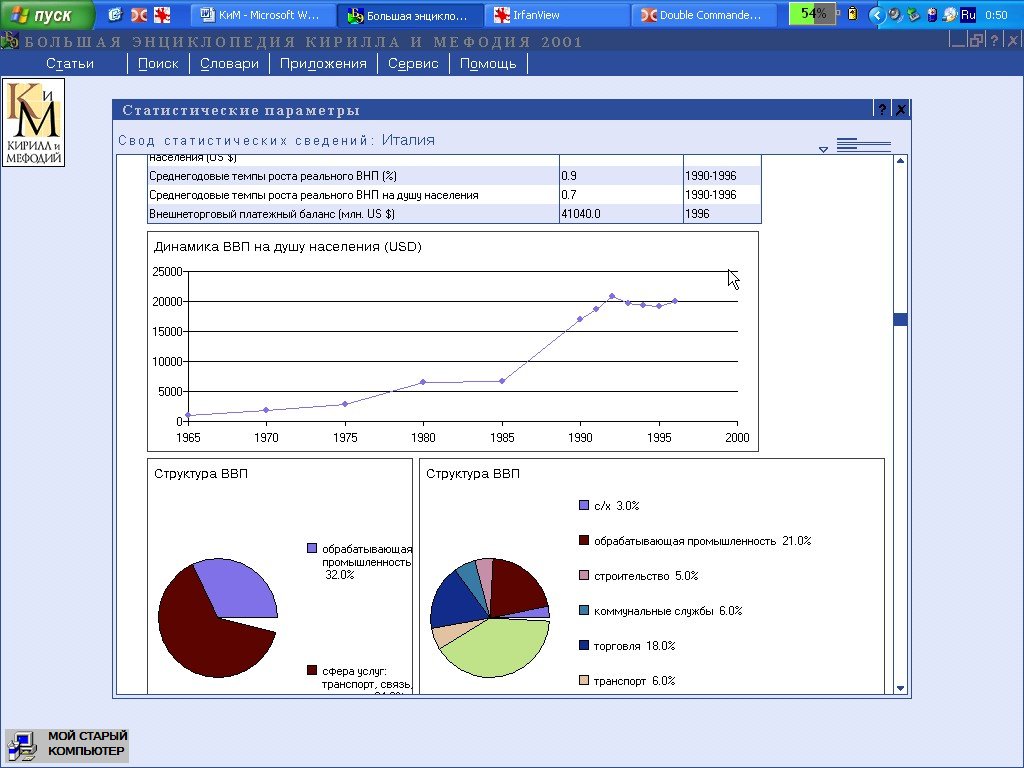This screenshot has width=1024, height=768.
Task: Click the пуск Start button
Action: [47, 15]
